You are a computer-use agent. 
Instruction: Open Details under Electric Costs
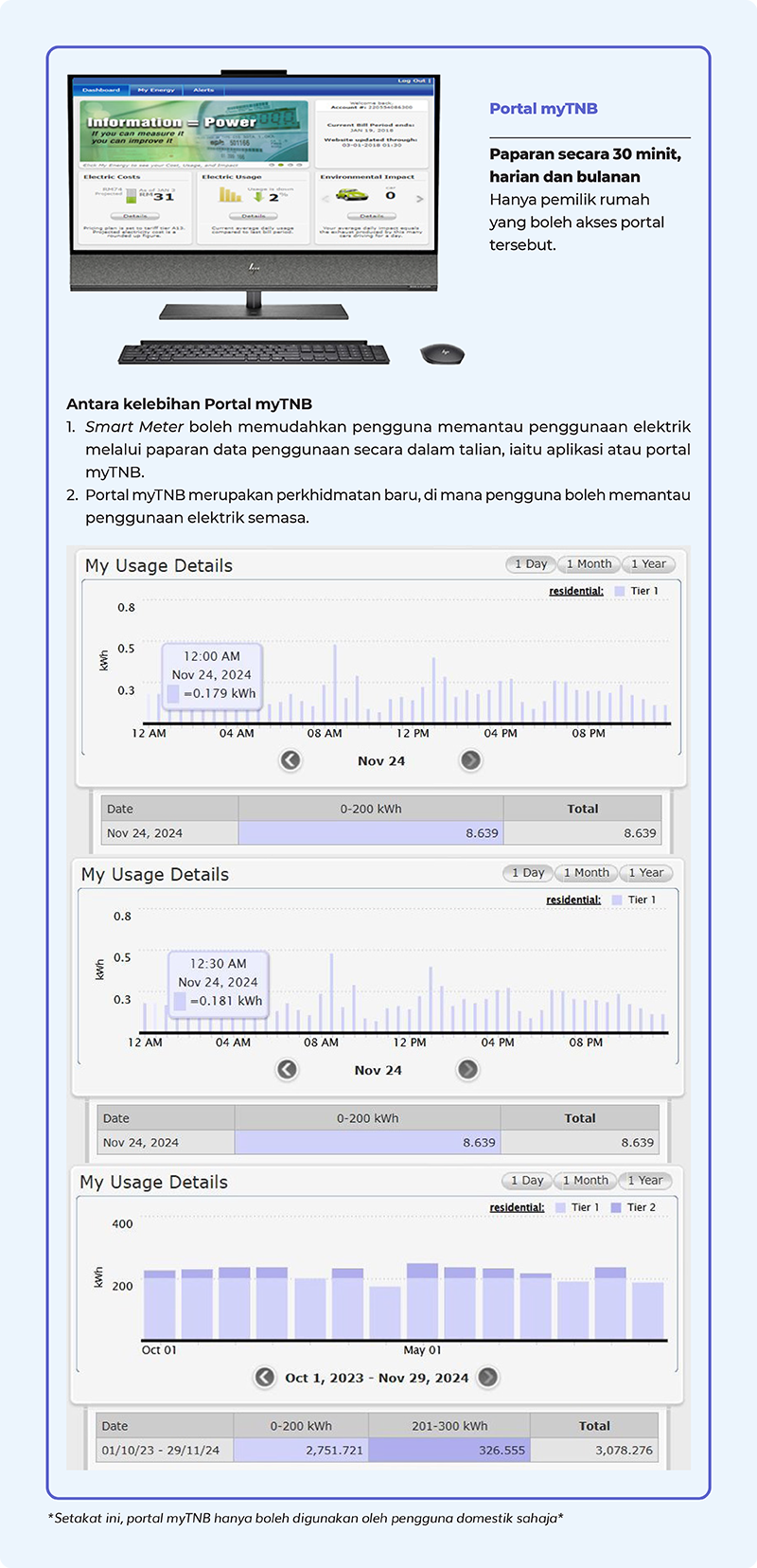click(135, 216)
